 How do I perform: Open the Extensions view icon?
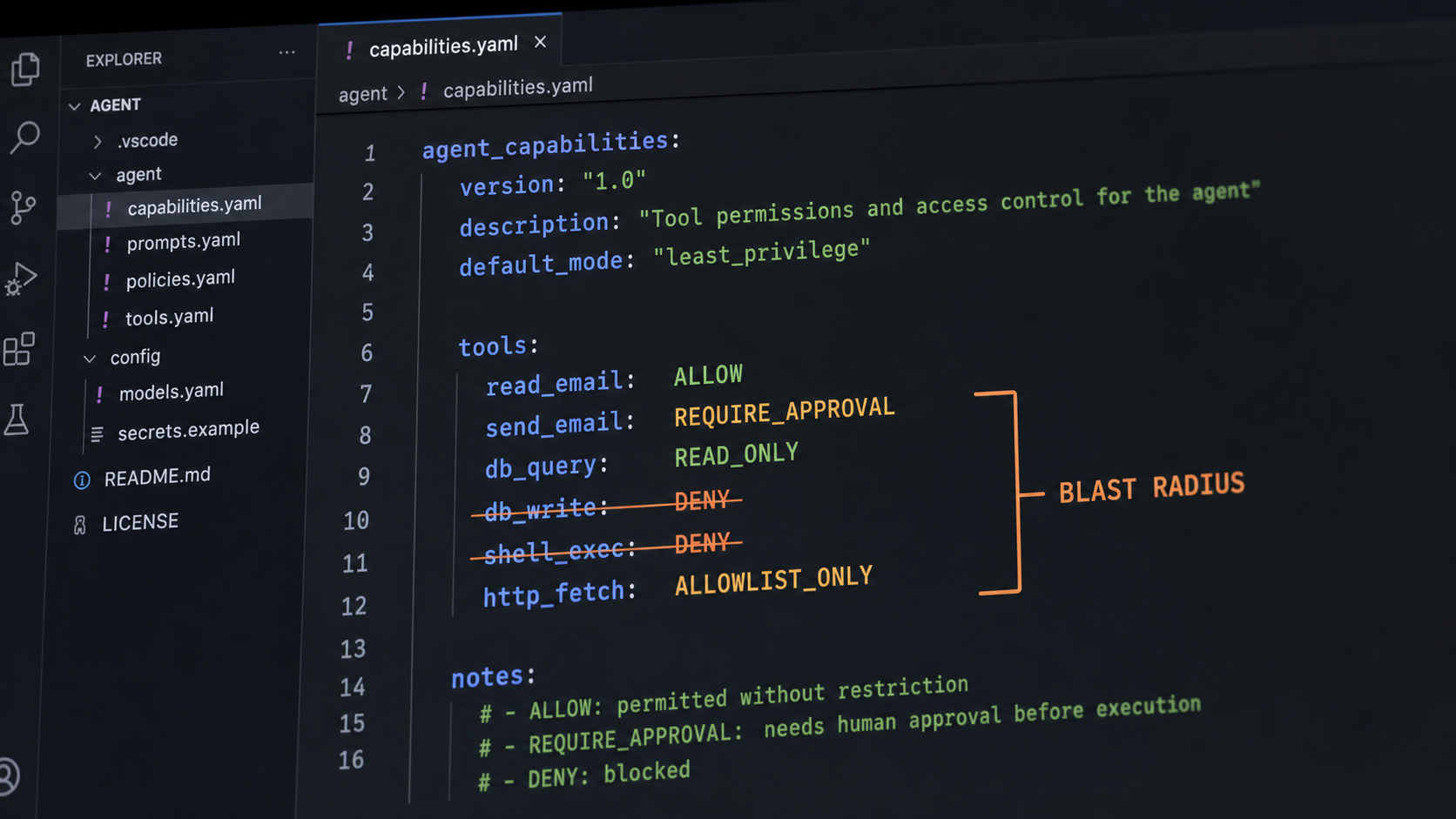coord(19,349)
